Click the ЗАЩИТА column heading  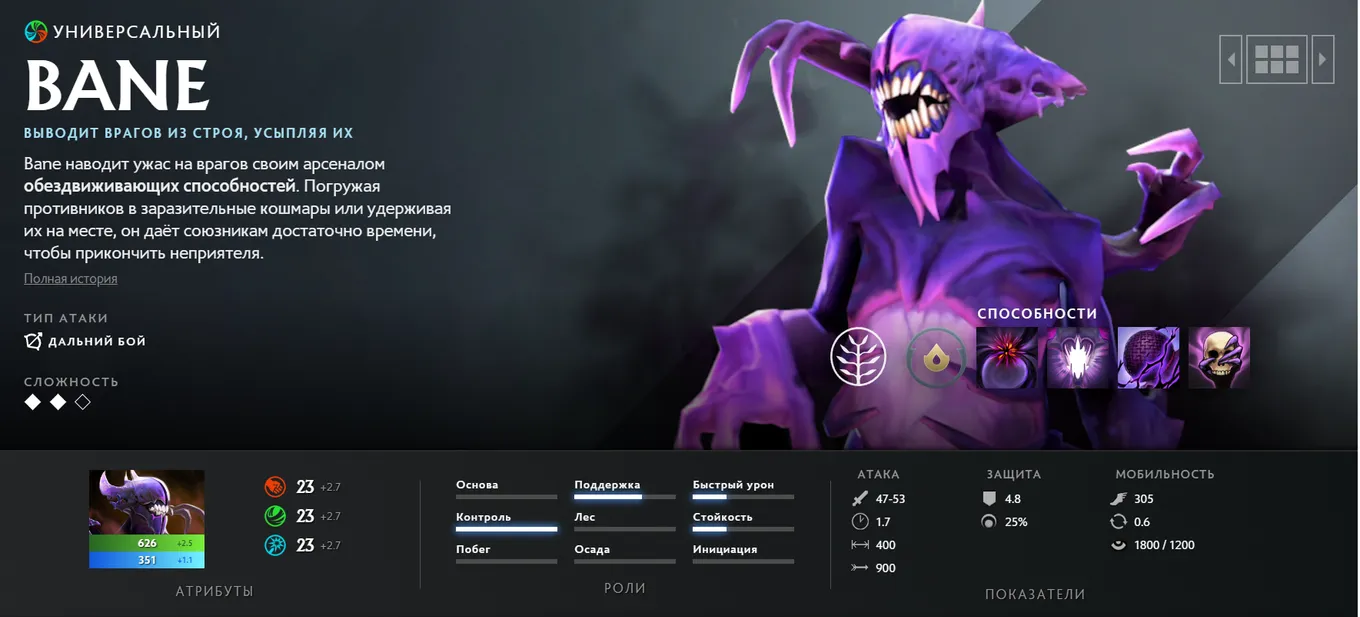point(1014,474)
